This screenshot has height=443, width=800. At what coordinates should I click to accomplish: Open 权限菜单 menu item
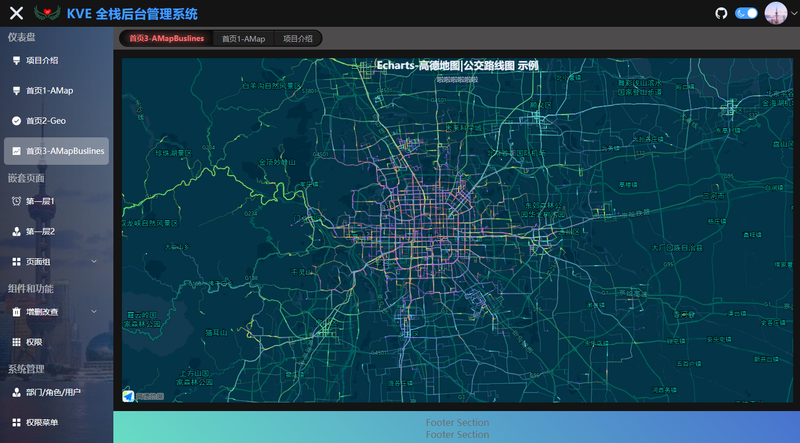click(56, 422)
